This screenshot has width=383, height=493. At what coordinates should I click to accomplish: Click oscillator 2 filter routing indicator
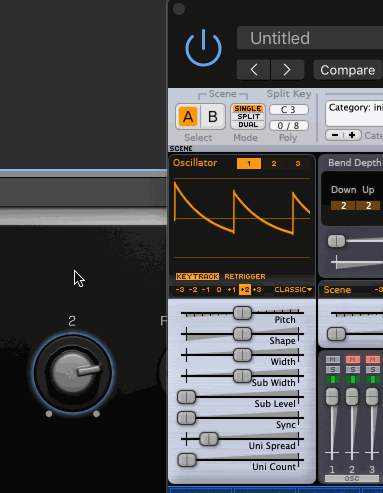pyautogui.click(x=352, y=379)
